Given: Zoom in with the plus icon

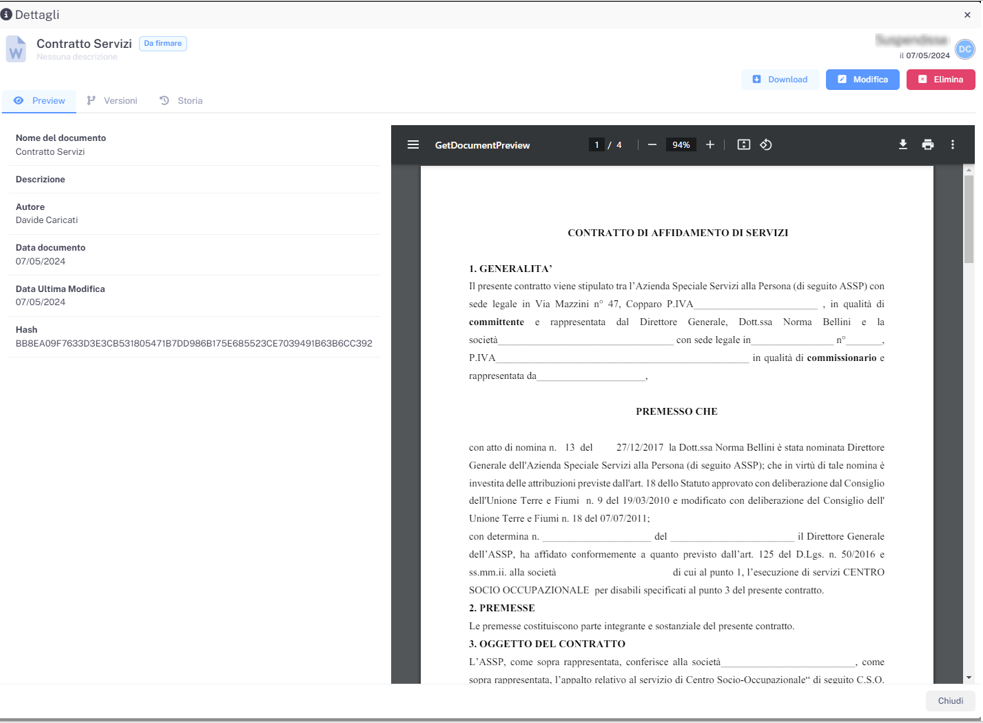Looking at the screenshot, I should click(x=710, y=145).
